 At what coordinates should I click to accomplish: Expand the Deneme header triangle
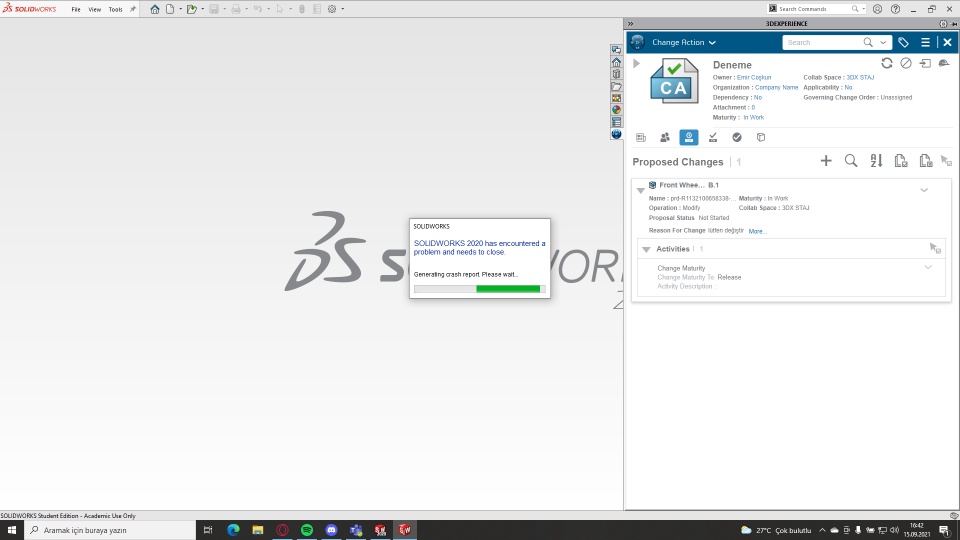pos(637,64)
